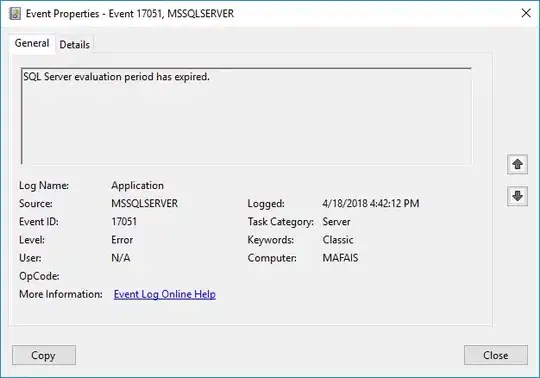Click the 'OpCode:' label
Image resolution: width=540 pixels, height=378 pixels.
pos(39,276)
